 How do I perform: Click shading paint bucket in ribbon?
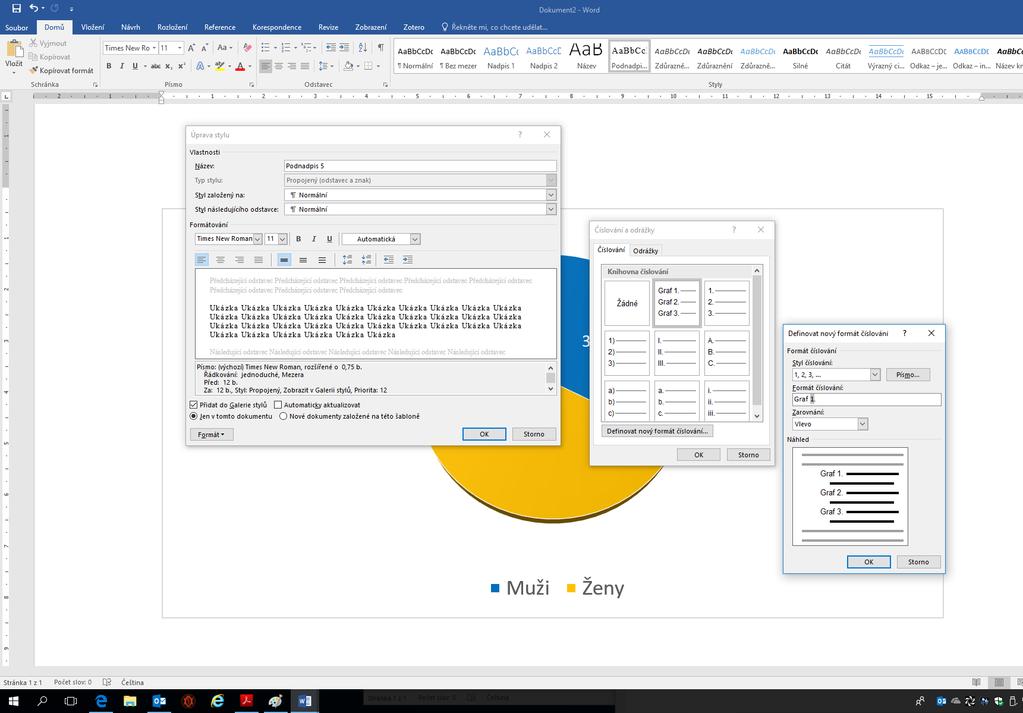click(348, 66)
